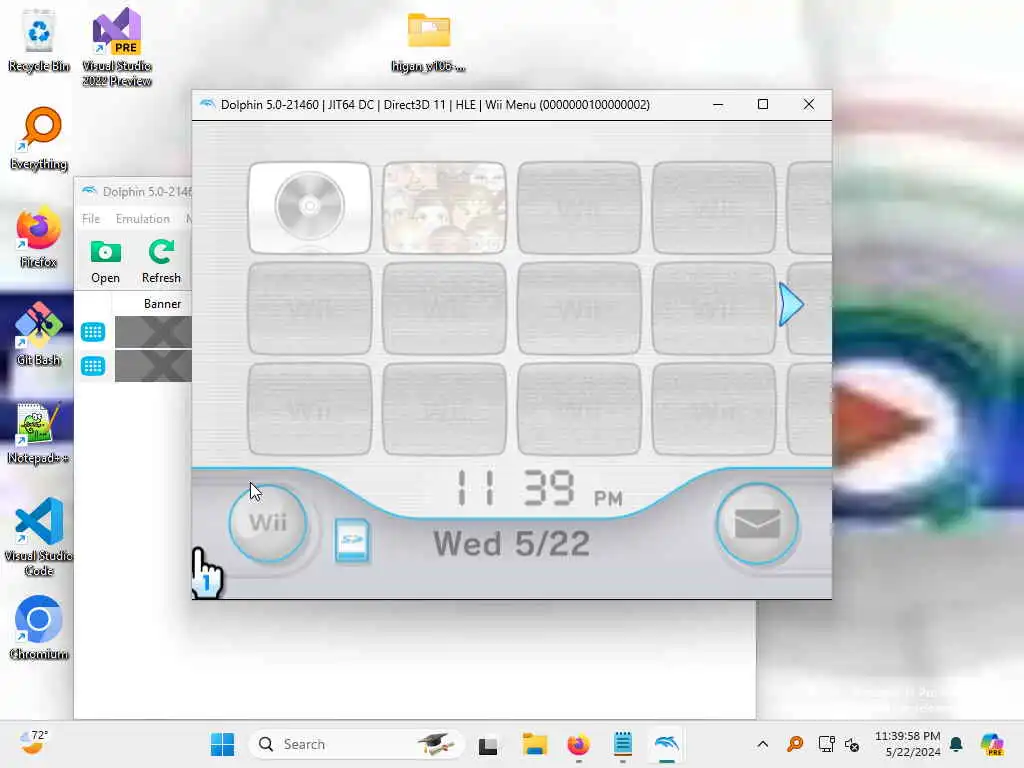
Task: Switch to Dolphin on taskbar
Action: tap(667, 744)
